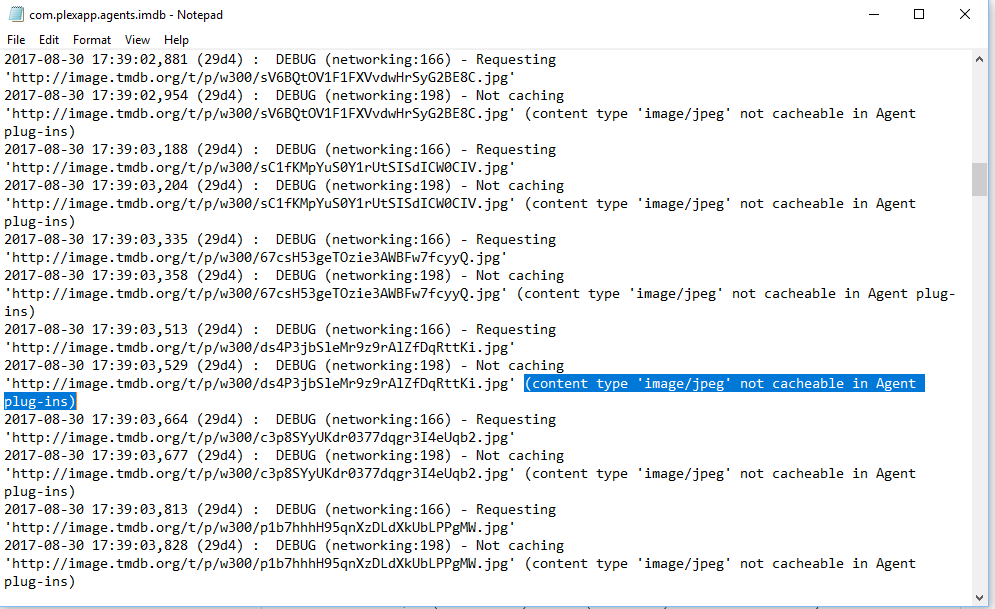
Task: Click timestamp 17:39:03,529 Not caching line
Action: pos(284,366)
